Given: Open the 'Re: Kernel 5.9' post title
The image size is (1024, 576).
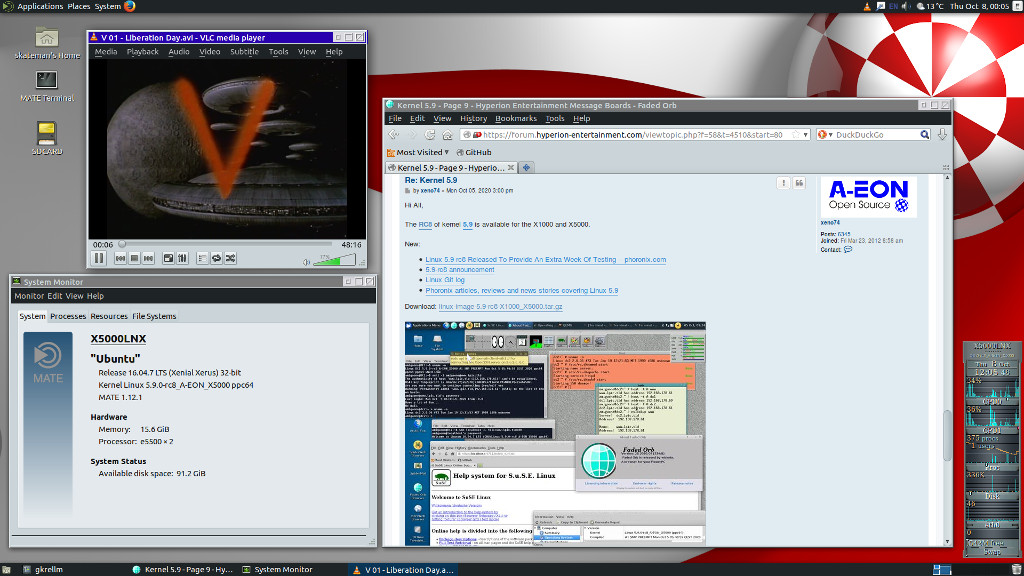Looking at the screenshot, I should [x=431, y=180].
